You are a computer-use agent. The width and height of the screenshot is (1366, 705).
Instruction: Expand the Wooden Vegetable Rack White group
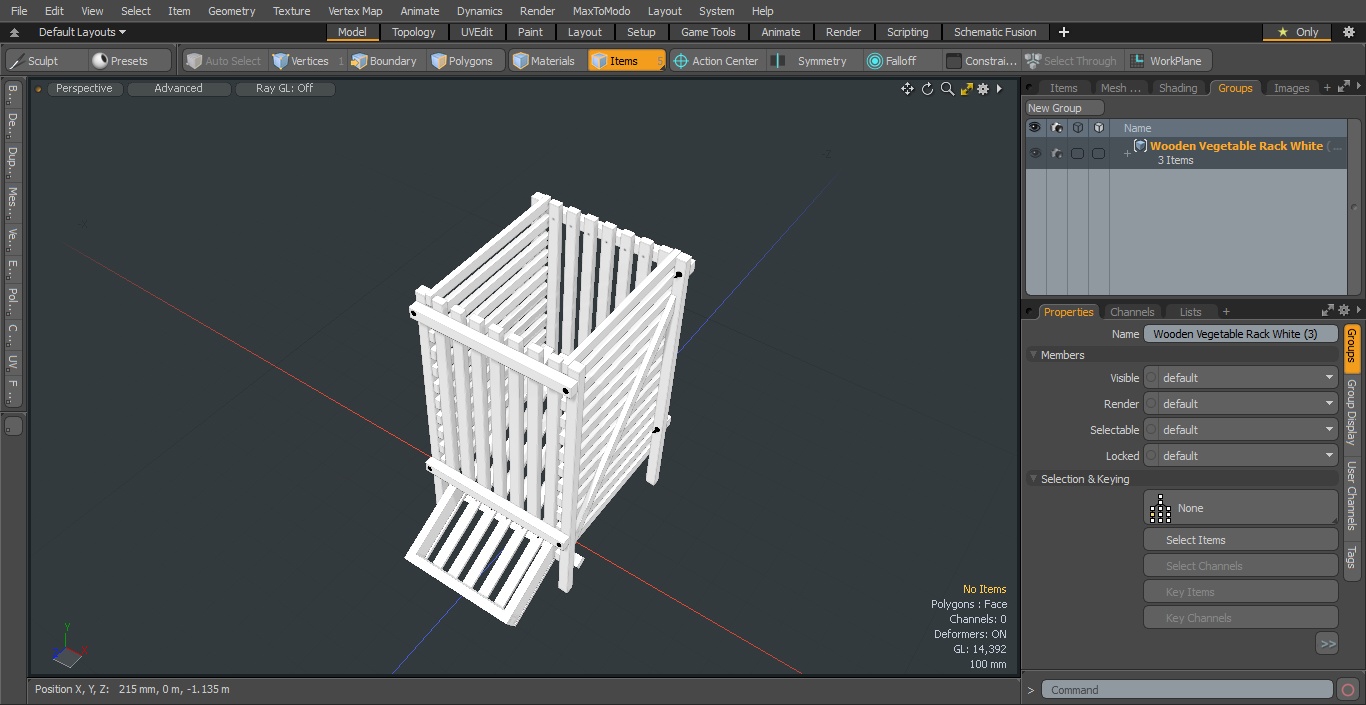(x=1127, y=153)
